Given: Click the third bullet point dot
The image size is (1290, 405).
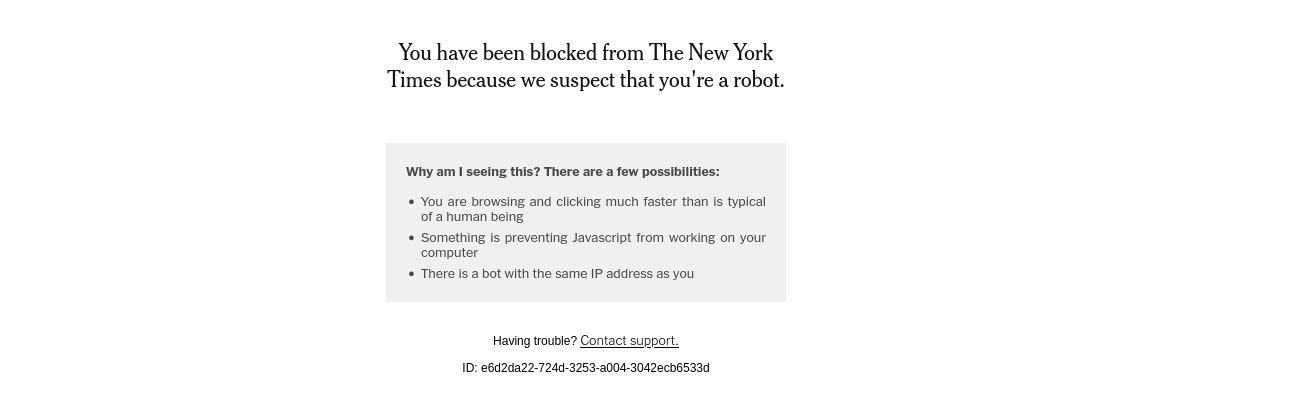Looking at the screenshot, I should click(411, 274).
